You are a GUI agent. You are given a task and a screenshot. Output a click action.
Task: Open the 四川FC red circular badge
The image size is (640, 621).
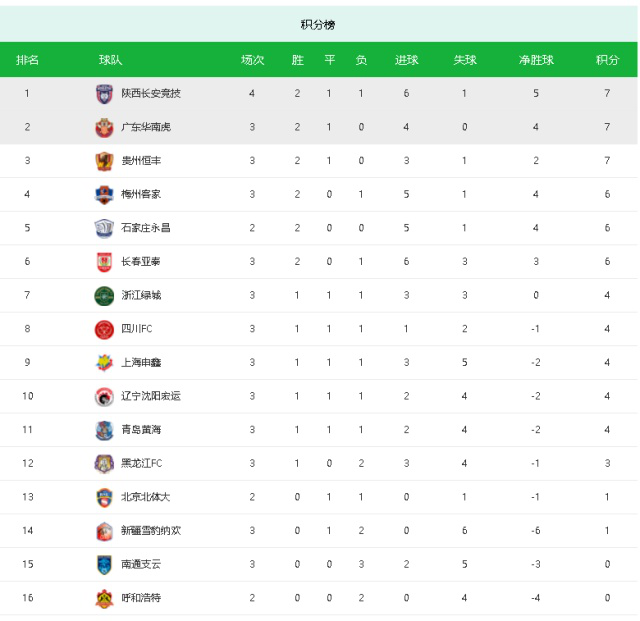pyautogui.click(x=104, y=329)
